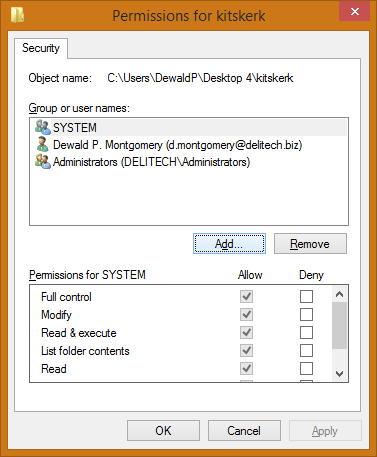Click the Apply button

pyautogui.click(x=325, y=431)
